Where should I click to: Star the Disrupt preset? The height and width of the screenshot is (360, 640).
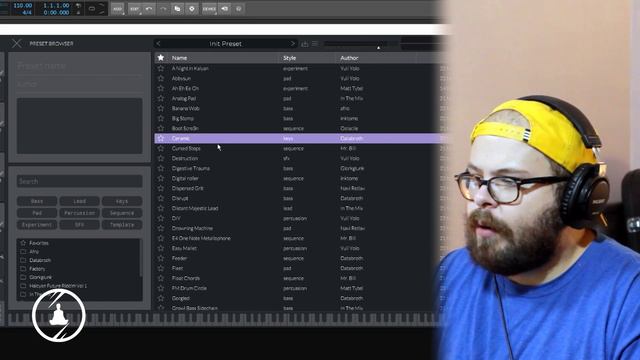click(x=161, y=198)
